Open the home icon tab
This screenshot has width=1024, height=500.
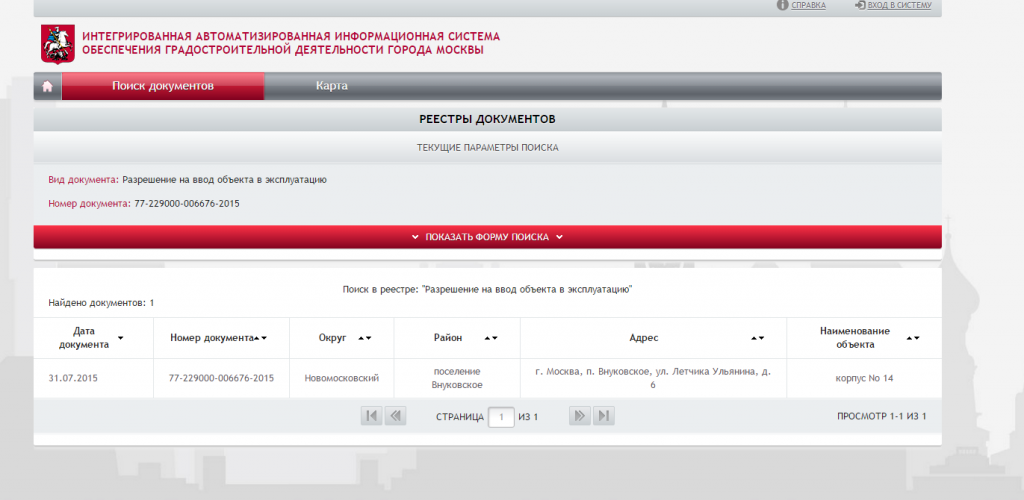(x=47, y=86)
